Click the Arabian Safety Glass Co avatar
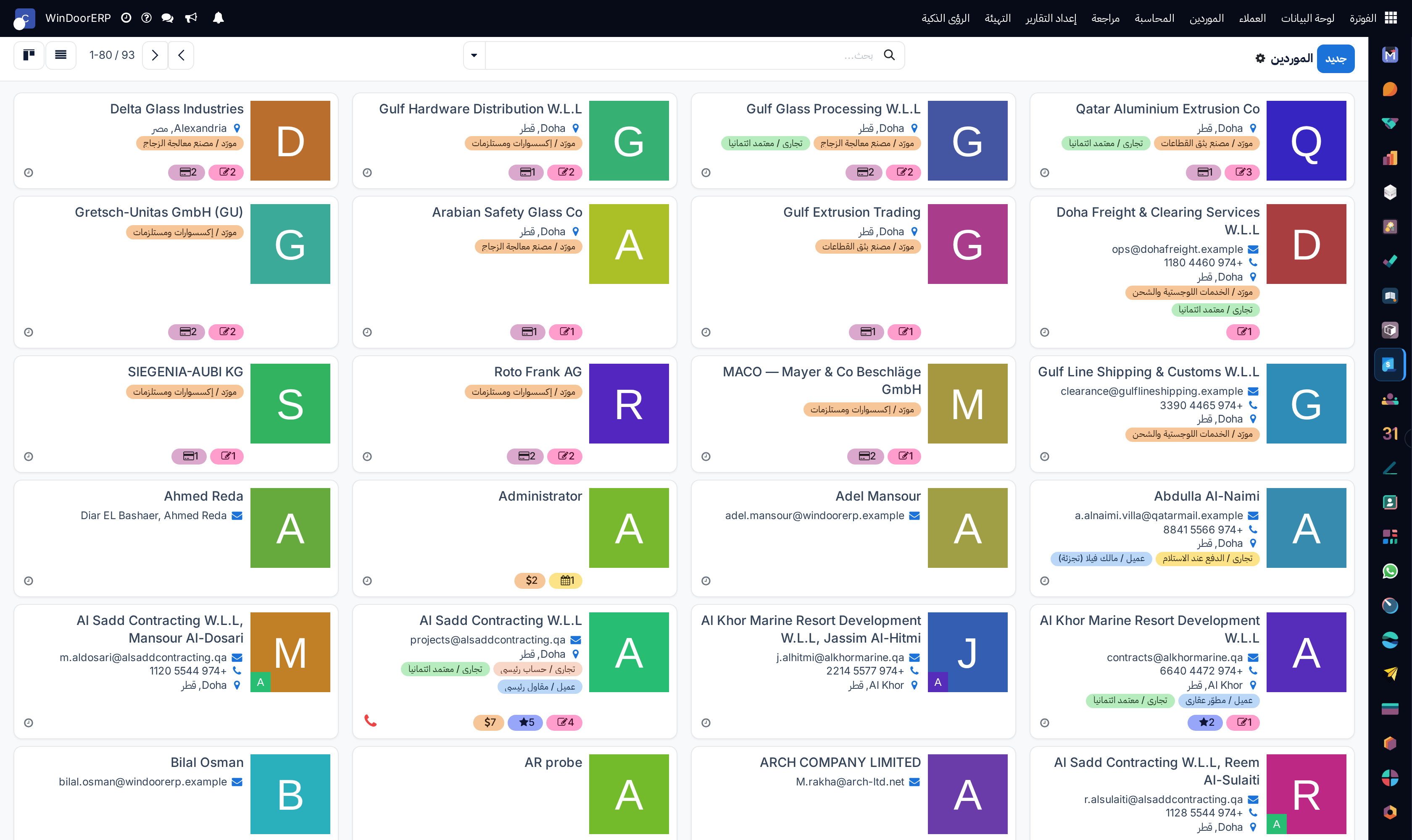This screenshot has width=1412, height=840. [629, 244]
